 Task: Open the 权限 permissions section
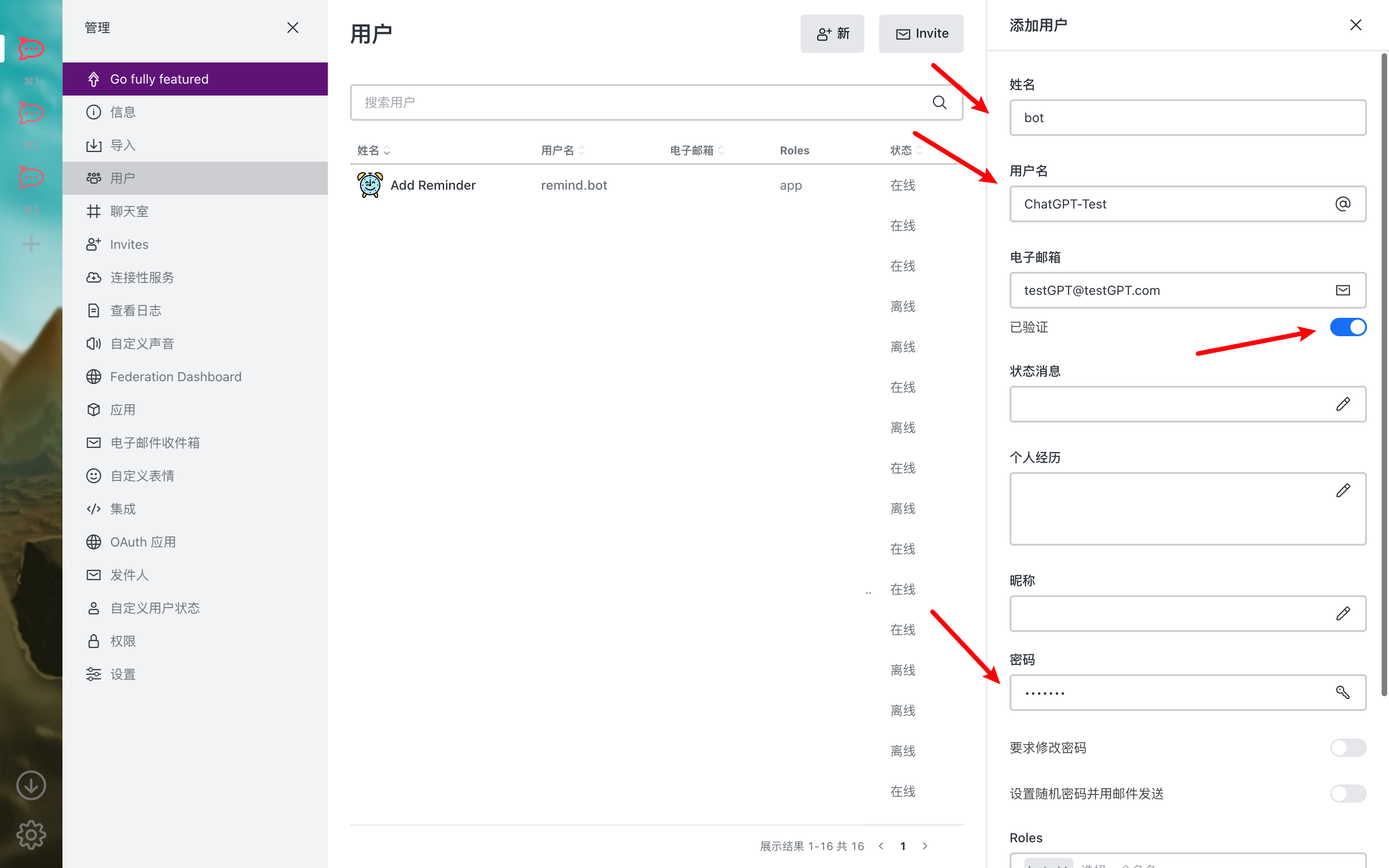pyautogui.click(x=195, y=641)
